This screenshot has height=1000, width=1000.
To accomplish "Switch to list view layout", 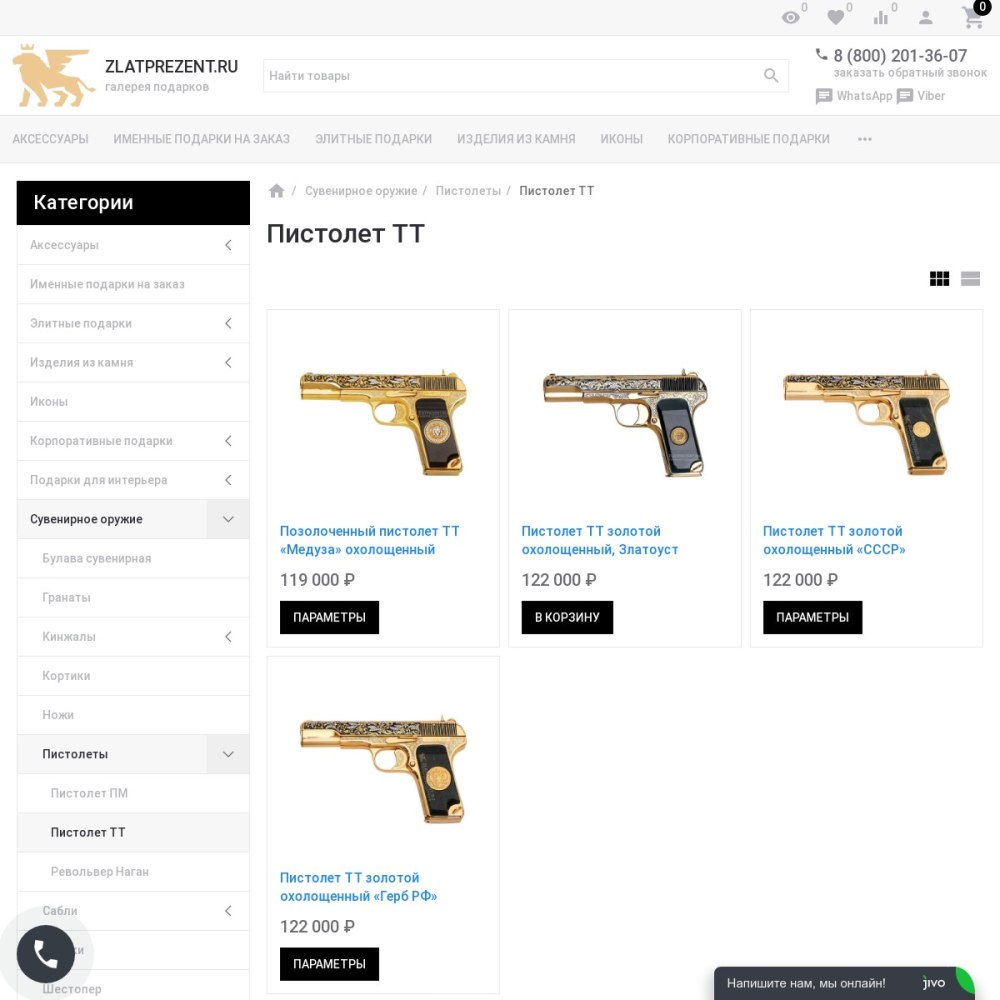I will [970, 279].
